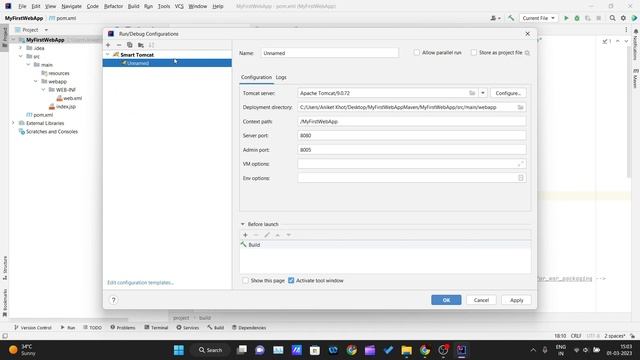The height and width of the screenshot is (360, 640).
Task: Move configuration into new folder icon
Action: click(141, 45)
